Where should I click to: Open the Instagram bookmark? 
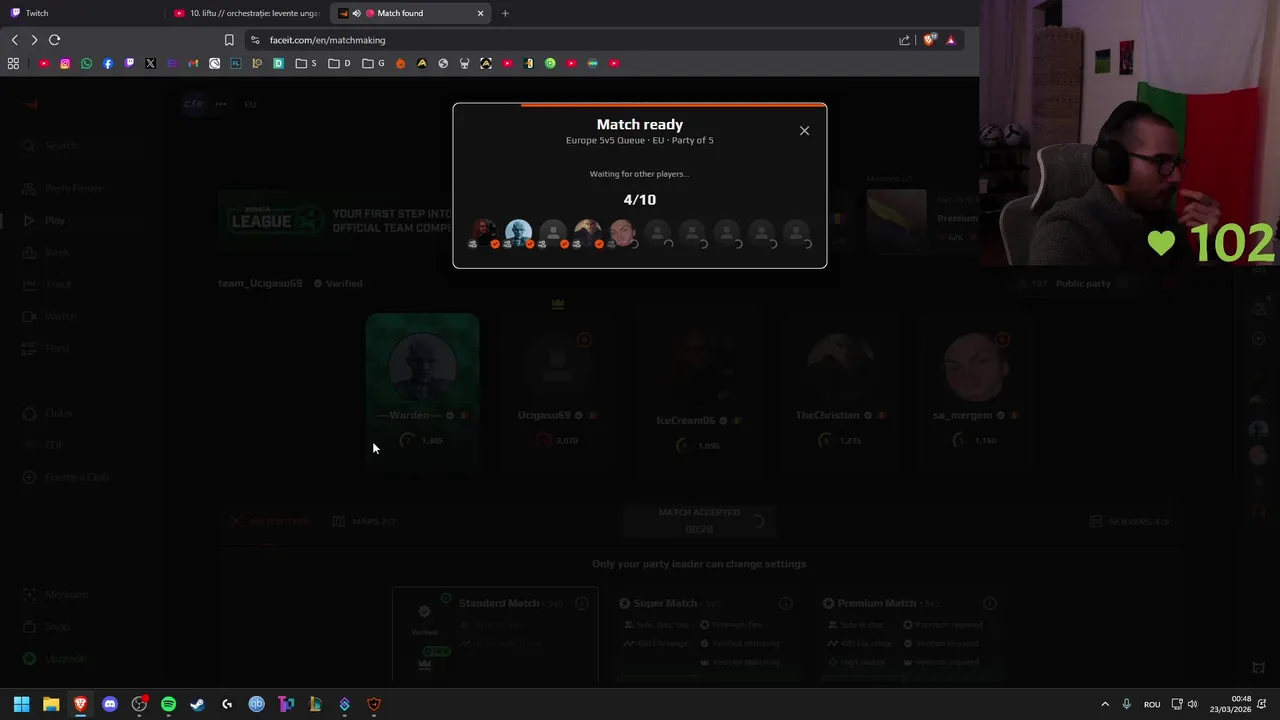(65, 63)
